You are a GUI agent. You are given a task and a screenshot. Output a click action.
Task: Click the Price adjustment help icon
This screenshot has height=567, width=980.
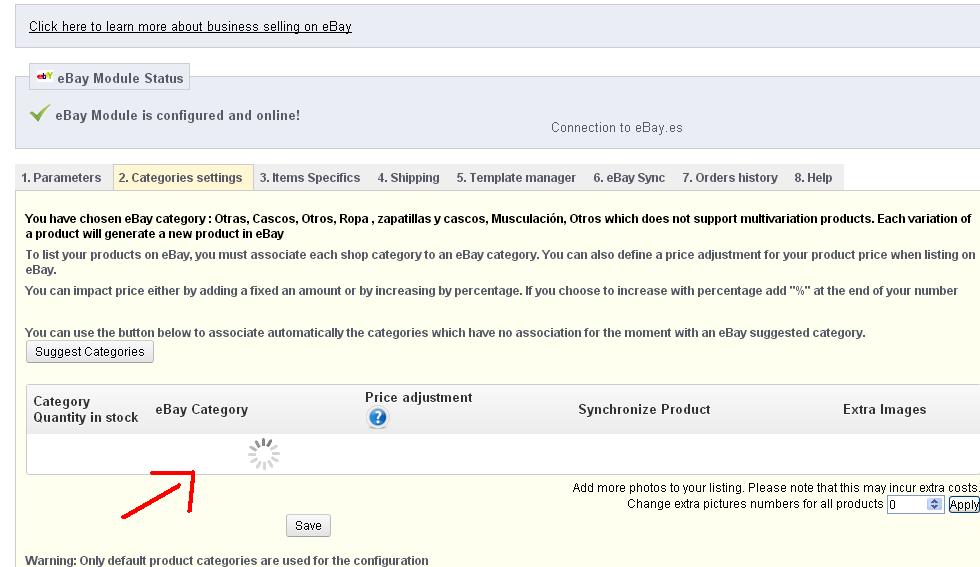click(377, 417)
